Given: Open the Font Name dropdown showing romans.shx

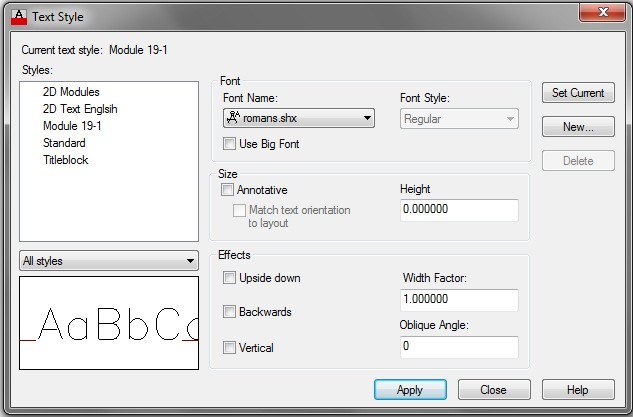Looking at the screenshot, I should tap(298, 119).
